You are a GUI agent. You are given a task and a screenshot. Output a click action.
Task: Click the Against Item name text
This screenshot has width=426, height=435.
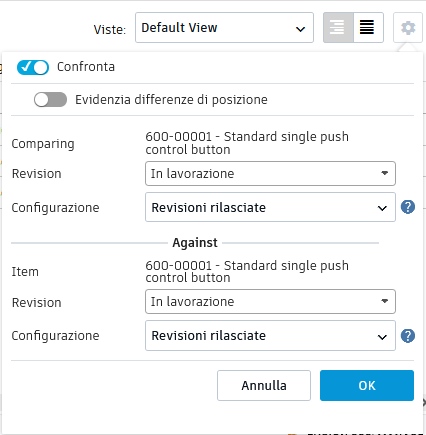click(x=247, y=271)
